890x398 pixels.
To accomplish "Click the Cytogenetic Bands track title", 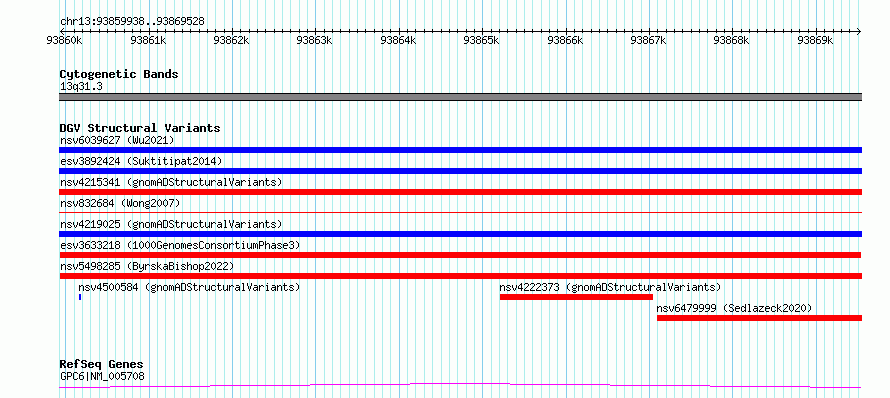I will (119, 74).
